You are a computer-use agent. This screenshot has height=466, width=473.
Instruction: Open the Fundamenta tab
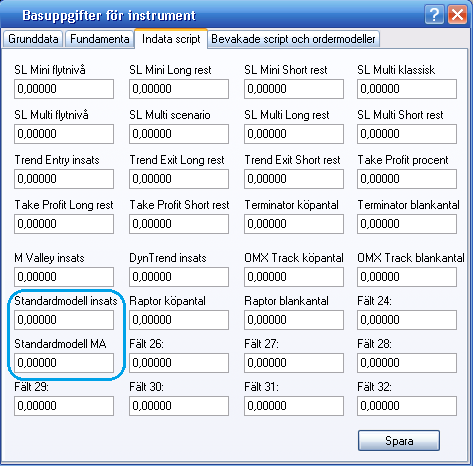[100, 39]
